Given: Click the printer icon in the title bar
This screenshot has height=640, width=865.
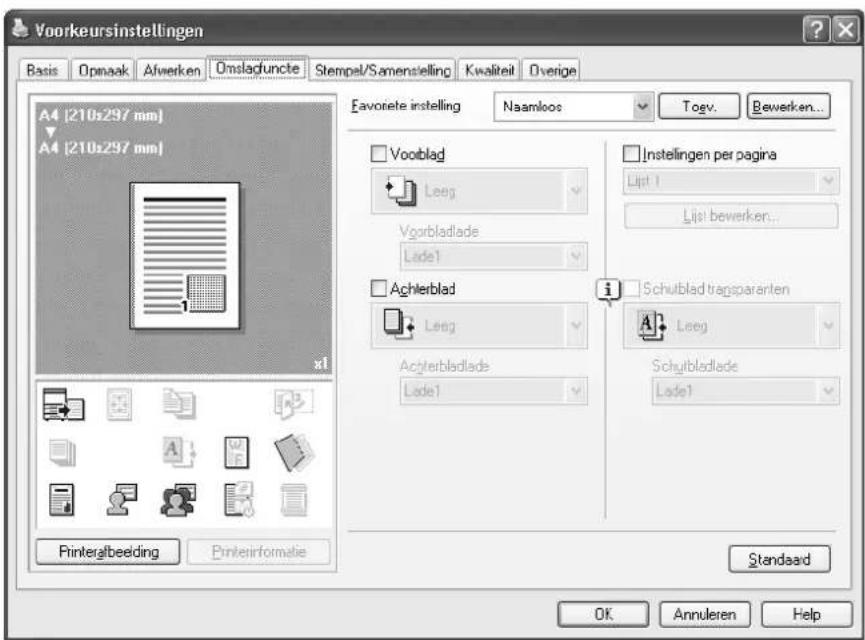Looking at the screenshot, I should 20,29.
